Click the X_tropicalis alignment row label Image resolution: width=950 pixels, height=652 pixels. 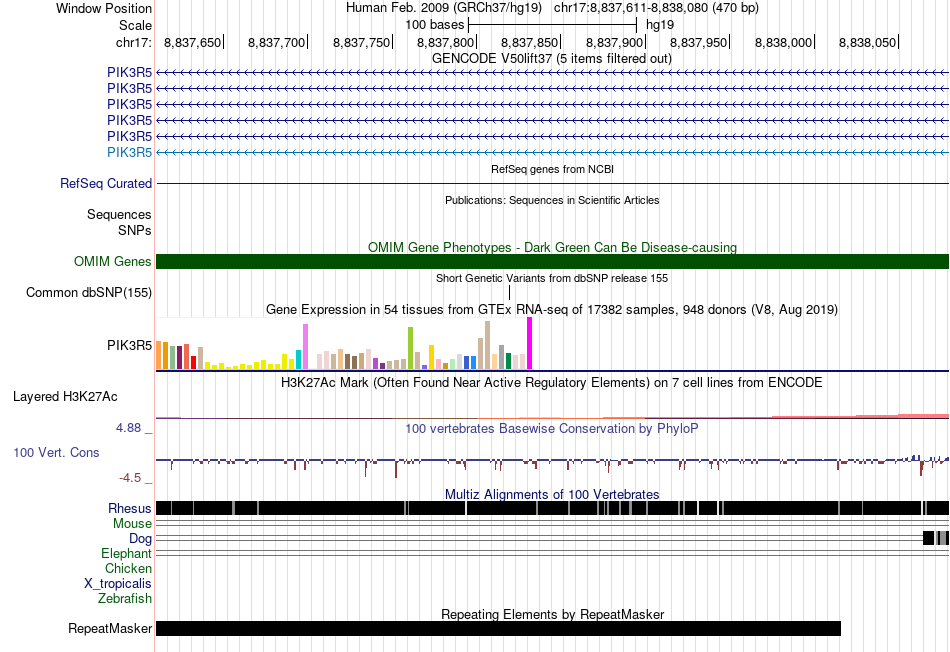tap(118, 583)
